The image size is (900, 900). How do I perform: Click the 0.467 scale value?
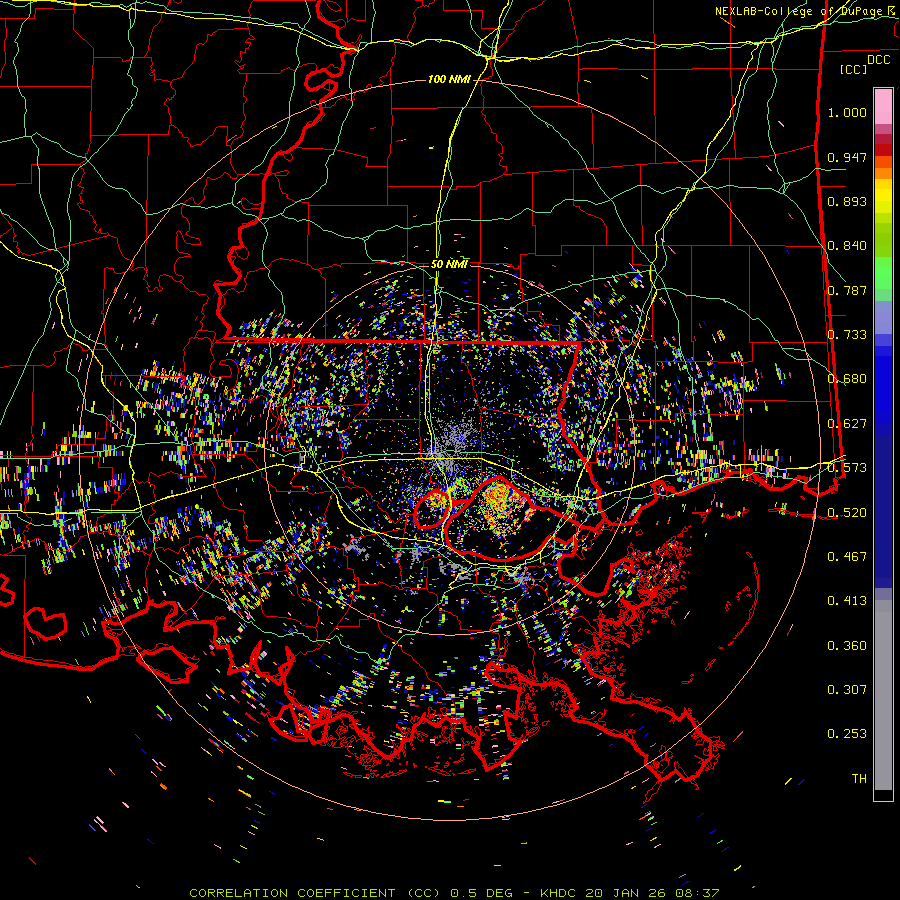[x=847, y=557]
